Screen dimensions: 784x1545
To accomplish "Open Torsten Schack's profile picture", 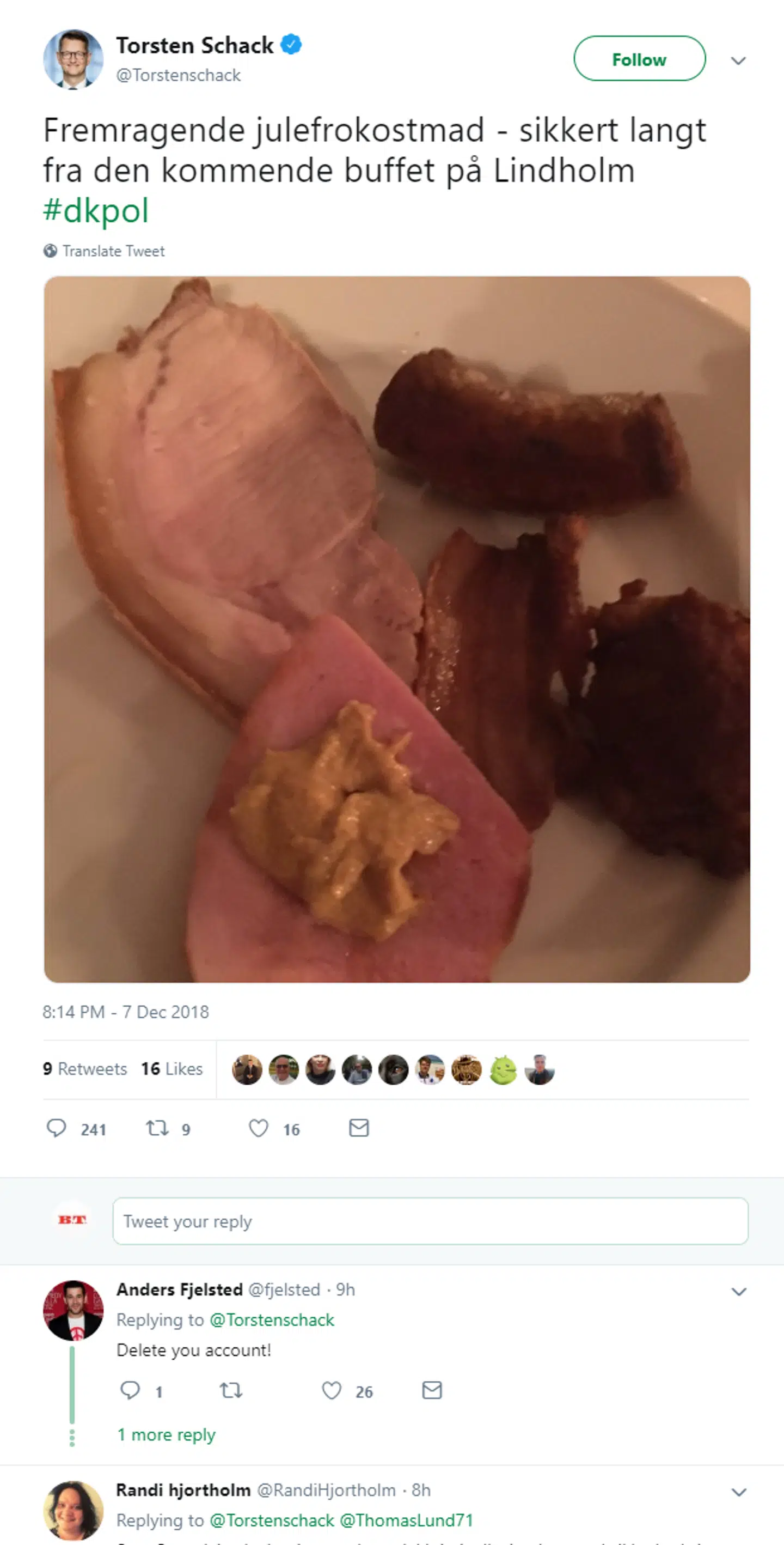I will coord(73,59).
